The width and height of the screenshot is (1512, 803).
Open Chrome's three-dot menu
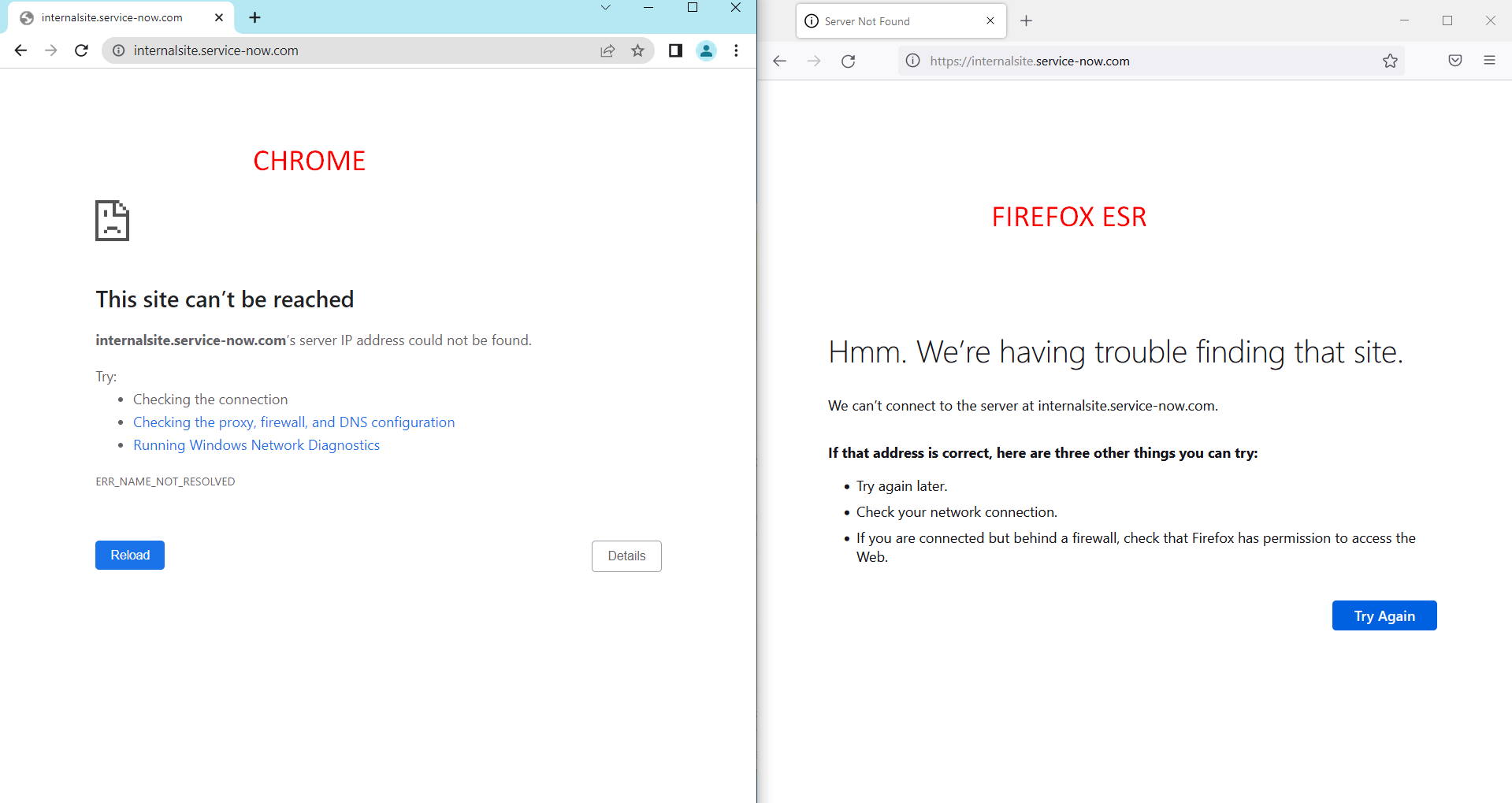[x=736, y=50]
